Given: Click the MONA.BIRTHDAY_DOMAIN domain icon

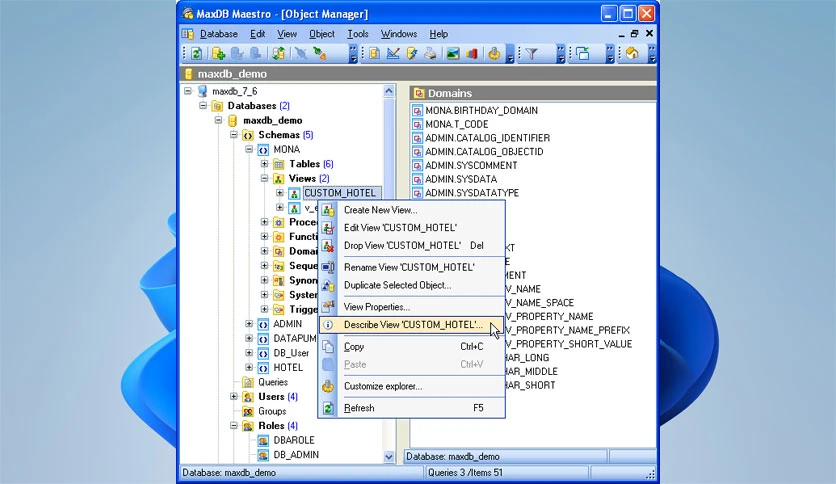Looking at the screenshot, I should pyautogui.click(x=417, y=111).
